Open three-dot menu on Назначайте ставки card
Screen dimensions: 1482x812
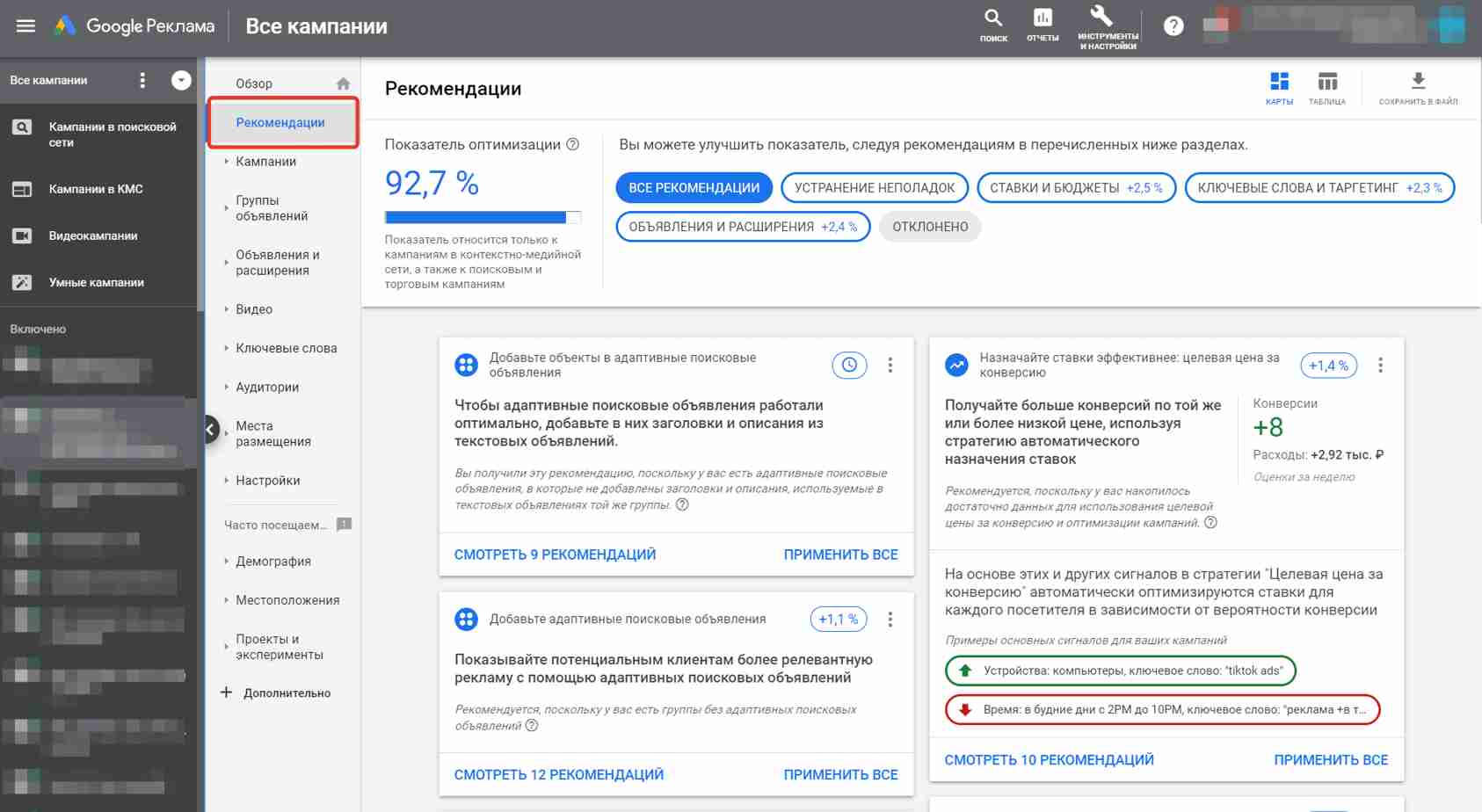[x=1381, y=365]
